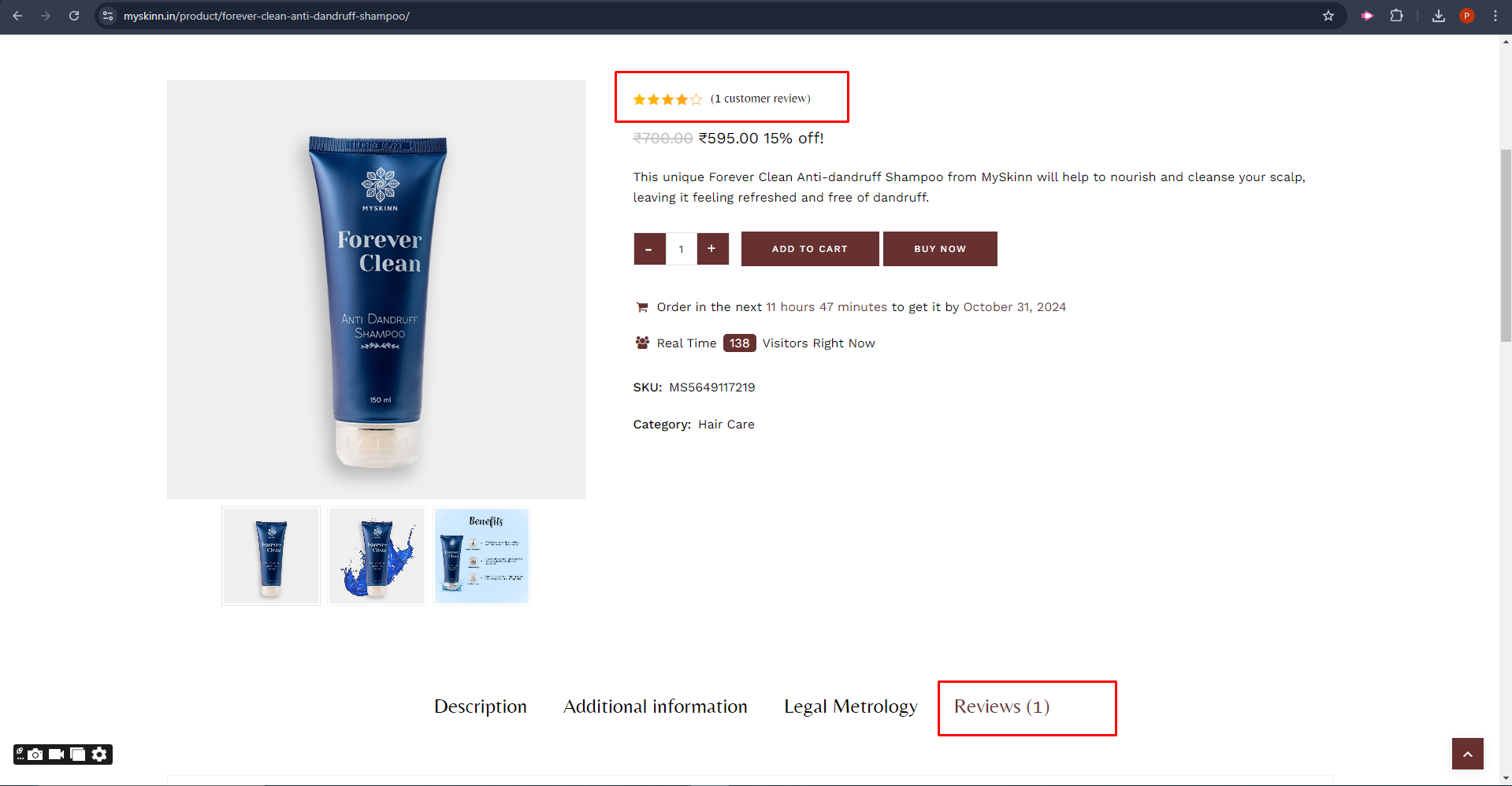This screenshot has width=1512, height=786.
Task: Start video recording from overlay toolbar
Action: [x=56, y=754]
